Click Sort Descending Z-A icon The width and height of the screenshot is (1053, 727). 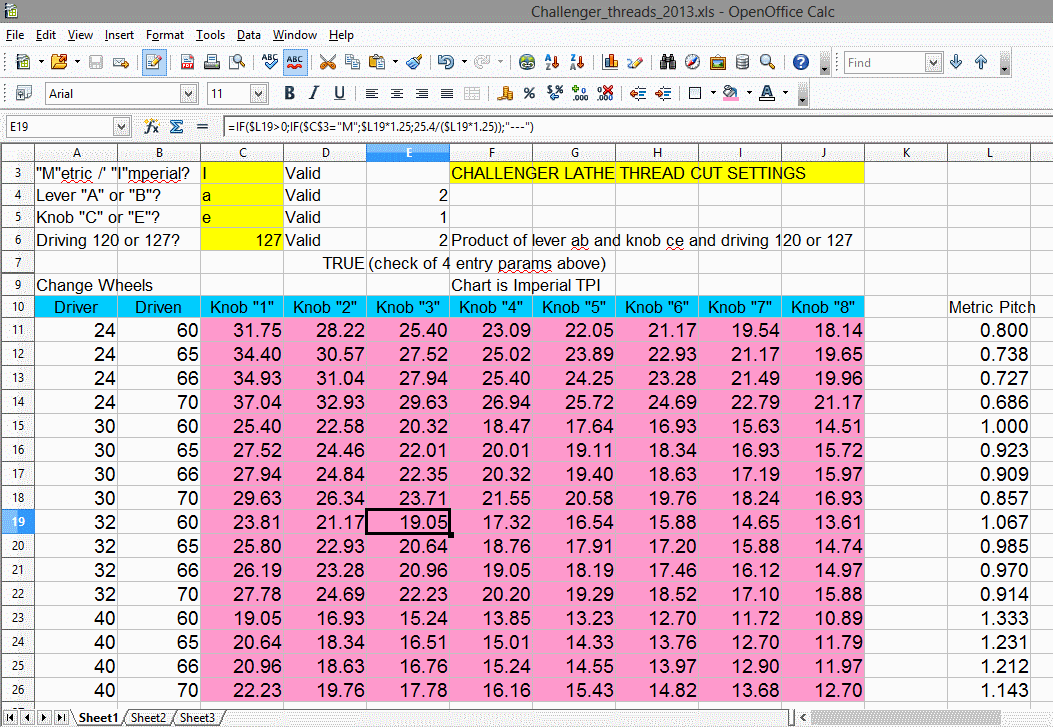576,62
